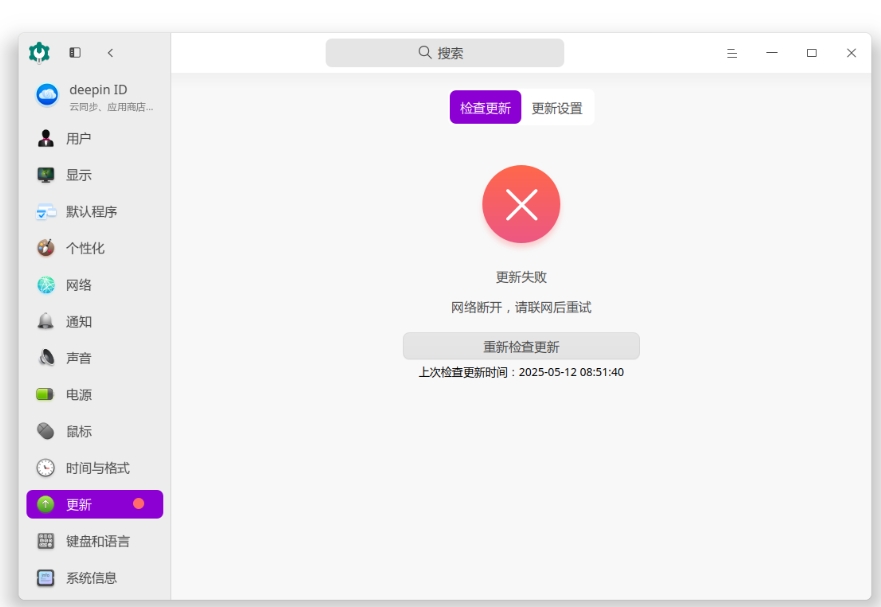Open 个性化 personalization icon
Image resolution: width=881 pixels, height=607 pixels.
(46, 248)
